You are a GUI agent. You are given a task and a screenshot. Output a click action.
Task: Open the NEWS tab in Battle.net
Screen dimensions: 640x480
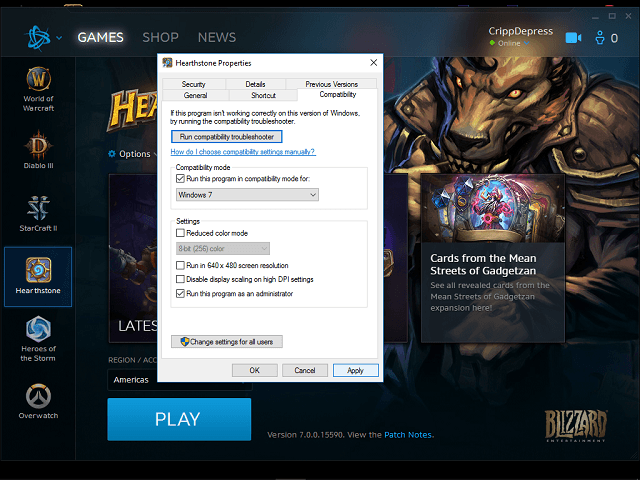(x=217, y=38)
